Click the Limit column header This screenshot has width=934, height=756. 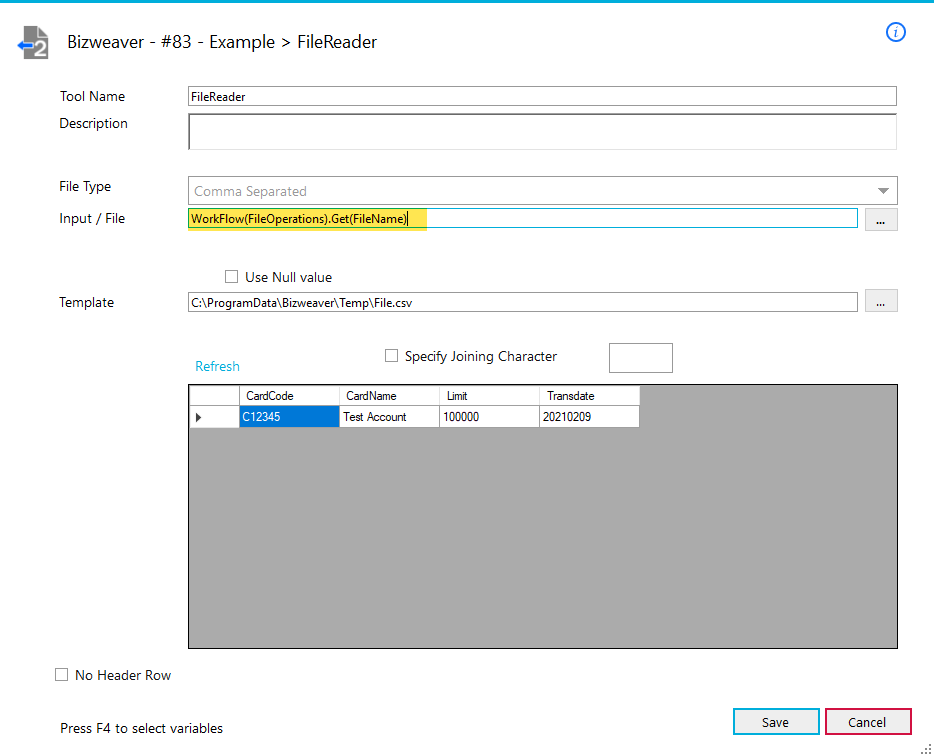pyautogui.click(x=489, y=396)
